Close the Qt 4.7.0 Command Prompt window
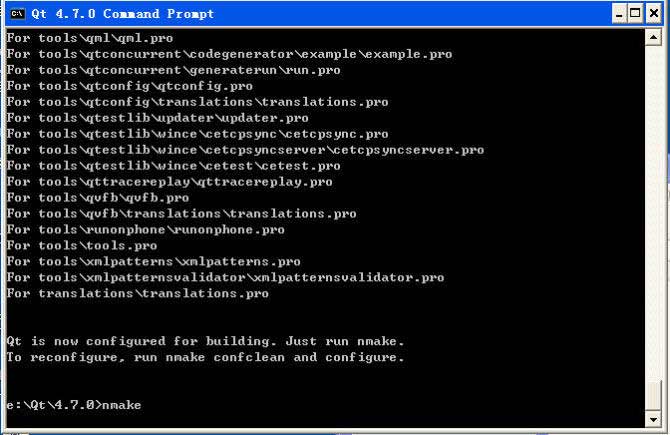Viewport: 670px width, 435px height. point(653,14)
